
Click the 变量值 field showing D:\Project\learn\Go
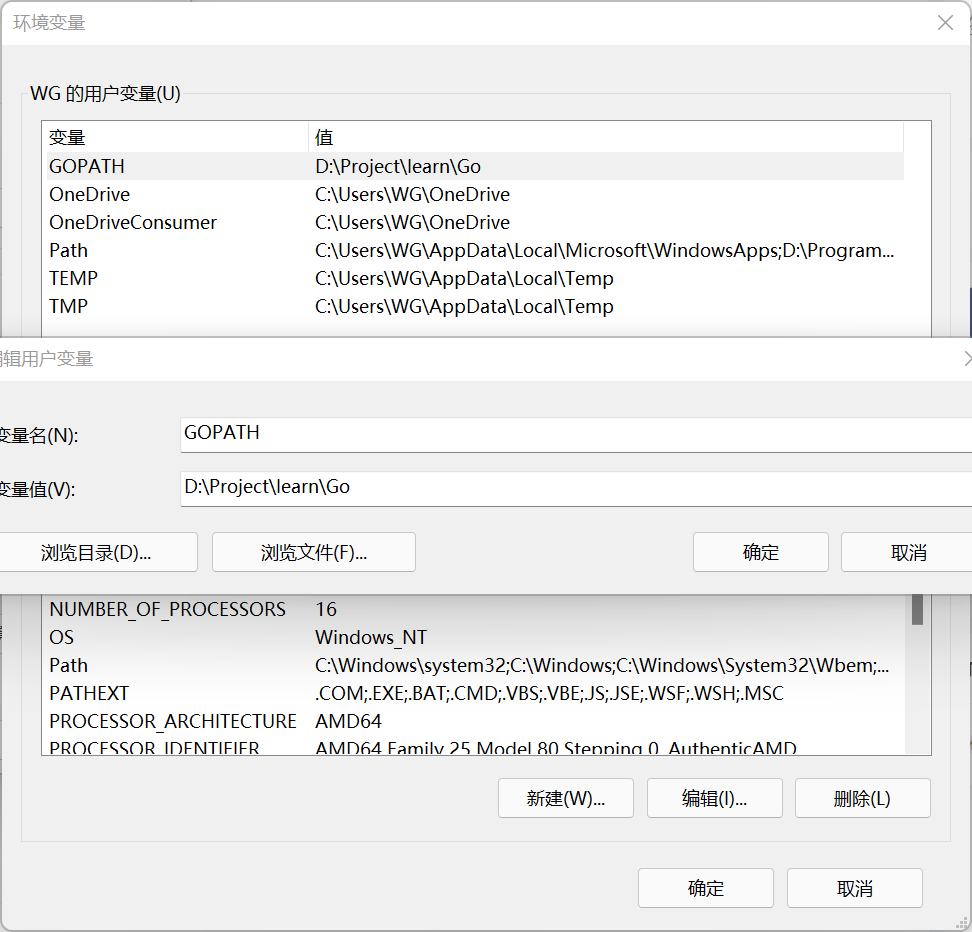coord(575,489)
